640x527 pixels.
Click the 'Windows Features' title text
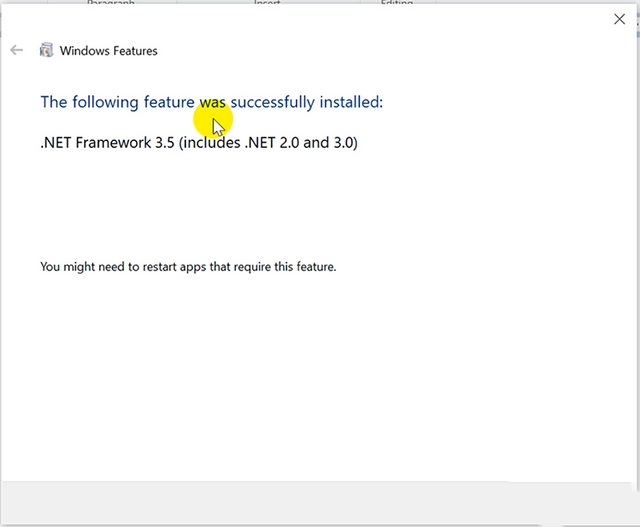pos(109,51)
